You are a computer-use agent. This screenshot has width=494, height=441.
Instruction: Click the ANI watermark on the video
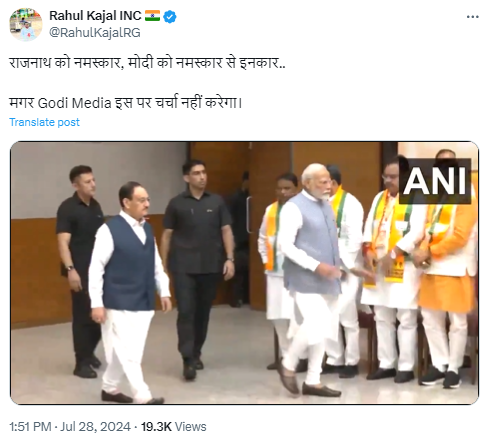(x=435, y=181)
